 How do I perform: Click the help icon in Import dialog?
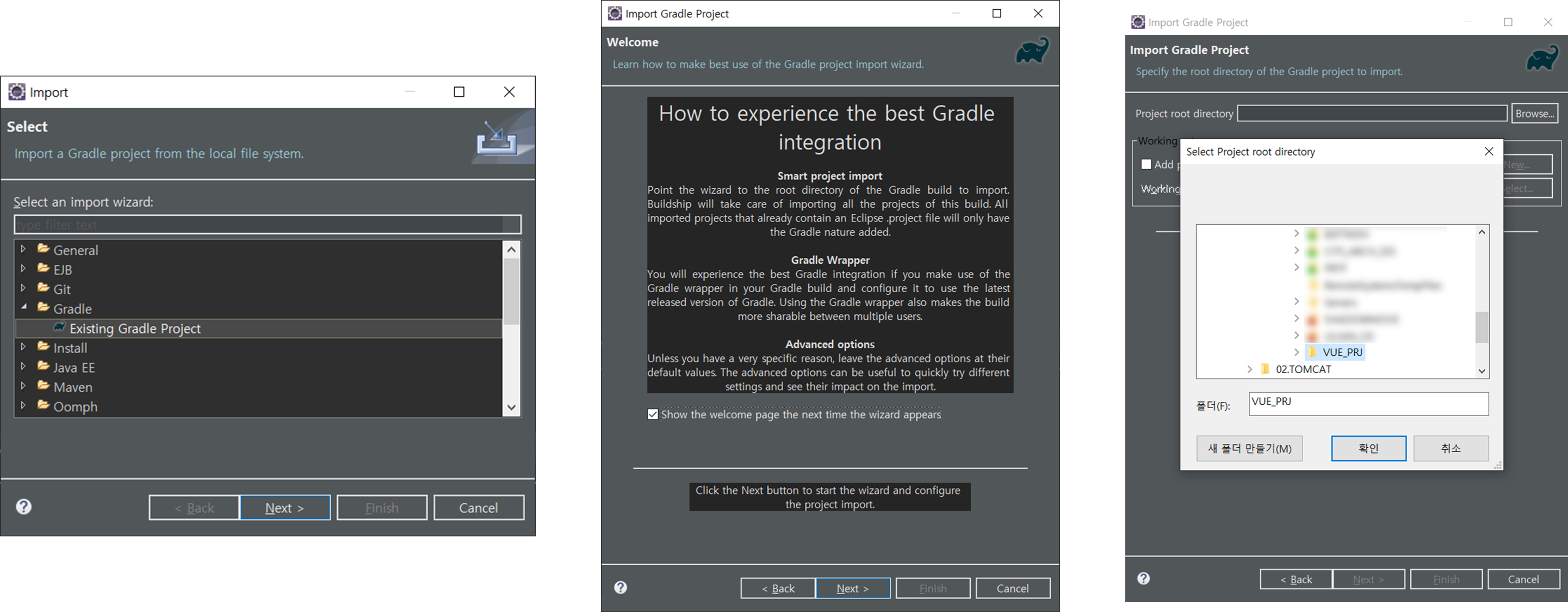point(24,506)
